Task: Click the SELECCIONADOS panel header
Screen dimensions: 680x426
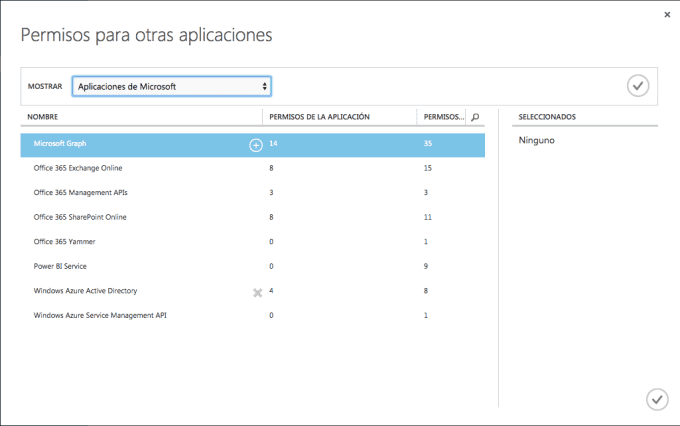Action: click(x=547, y=117)
